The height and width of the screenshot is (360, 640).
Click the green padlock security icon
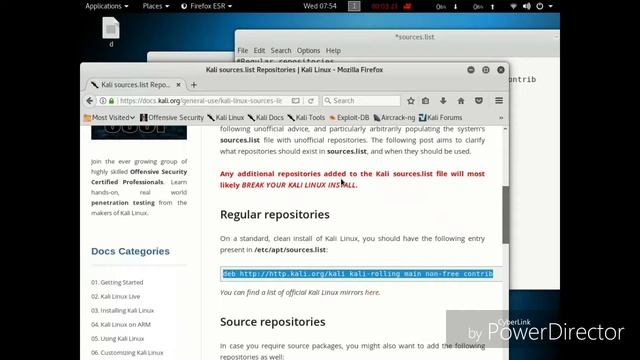coord(111,101)
